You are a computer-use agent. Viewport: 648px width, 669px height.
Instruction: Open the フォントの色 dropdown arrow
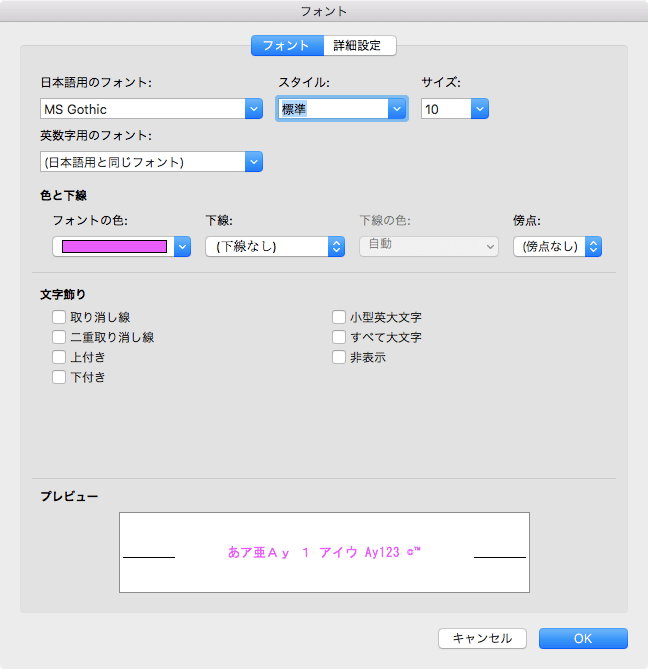coord(182,247)
